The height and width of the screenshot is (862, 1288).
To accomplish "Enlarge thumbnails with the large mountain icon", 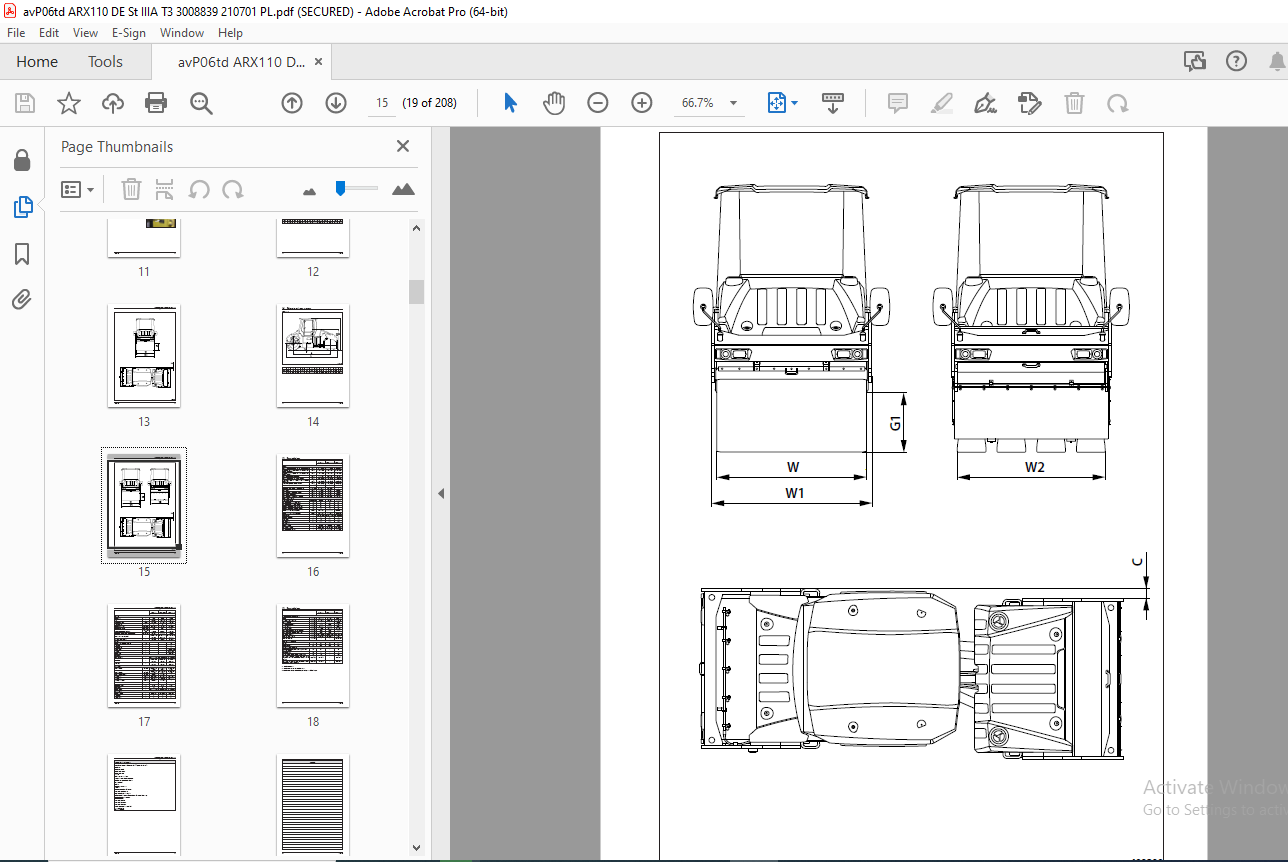I will point(403,189).
